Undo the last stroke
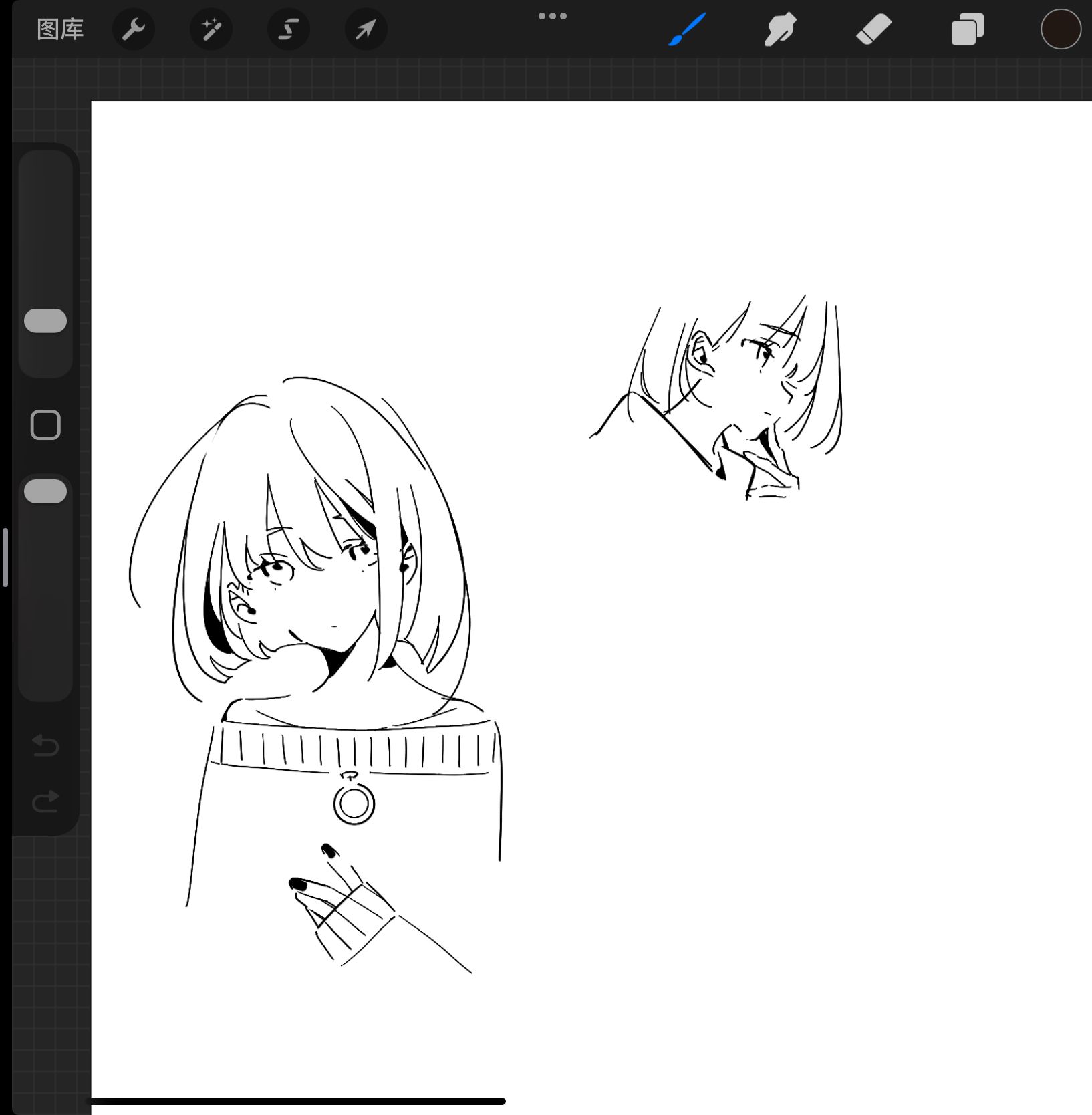Screen dimensions: 1092x1115 coord(45,745)
